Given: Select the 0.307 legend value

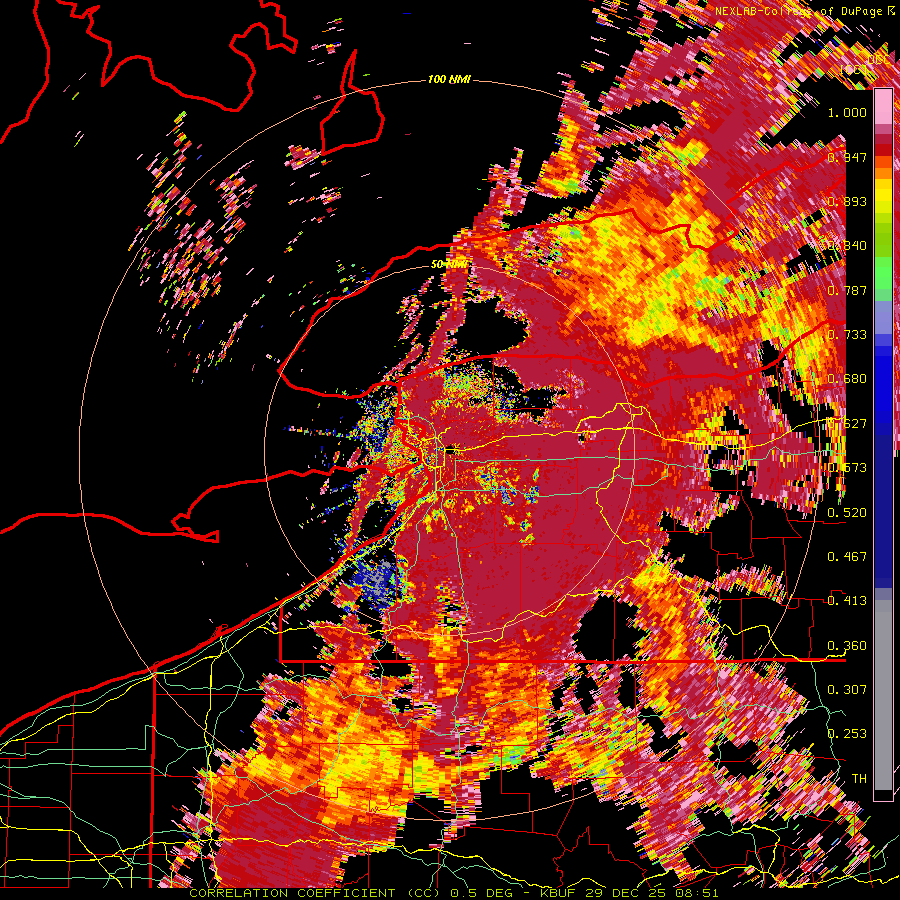Looking at the screenshot, I should point(847,690).
